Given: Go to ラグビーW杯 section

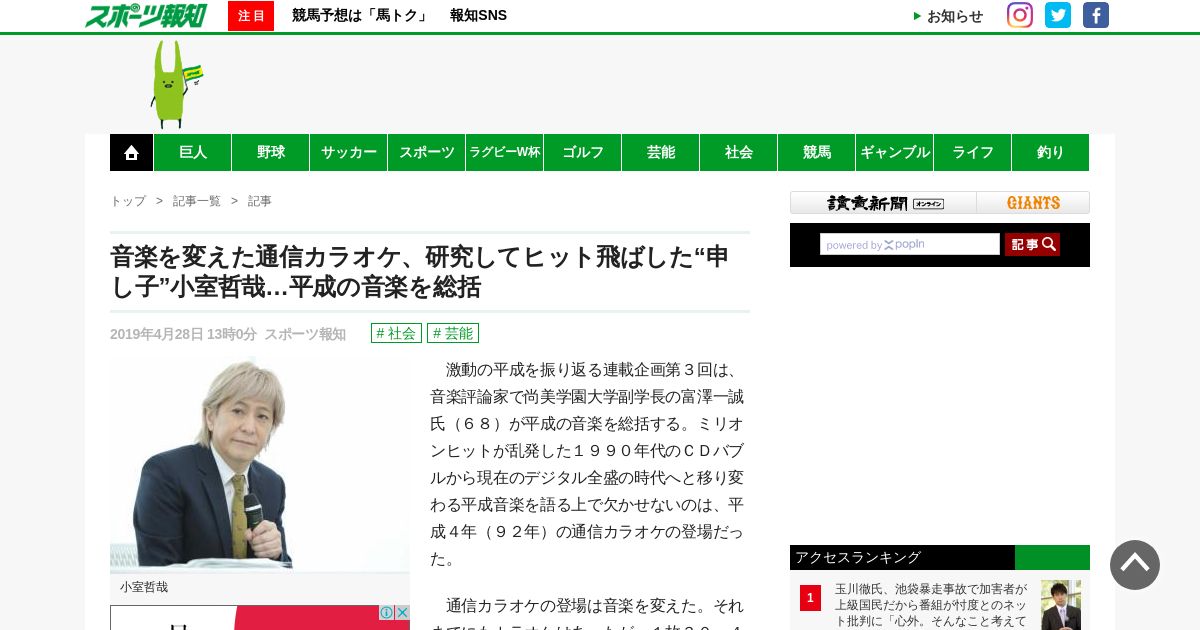Looking at the screenshot, I should tap(505, 153).
